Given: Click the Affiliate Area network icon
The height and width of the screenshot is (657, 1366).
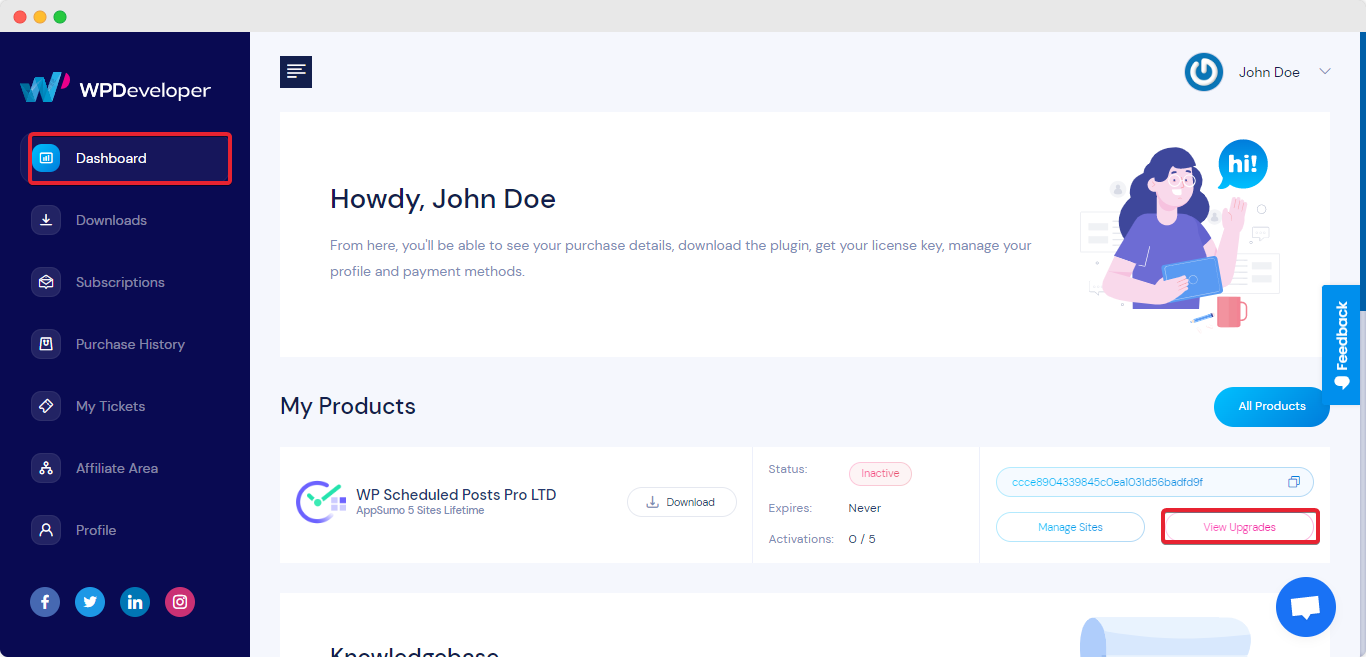Looking at the screenshot, I should tap(46, 468).
